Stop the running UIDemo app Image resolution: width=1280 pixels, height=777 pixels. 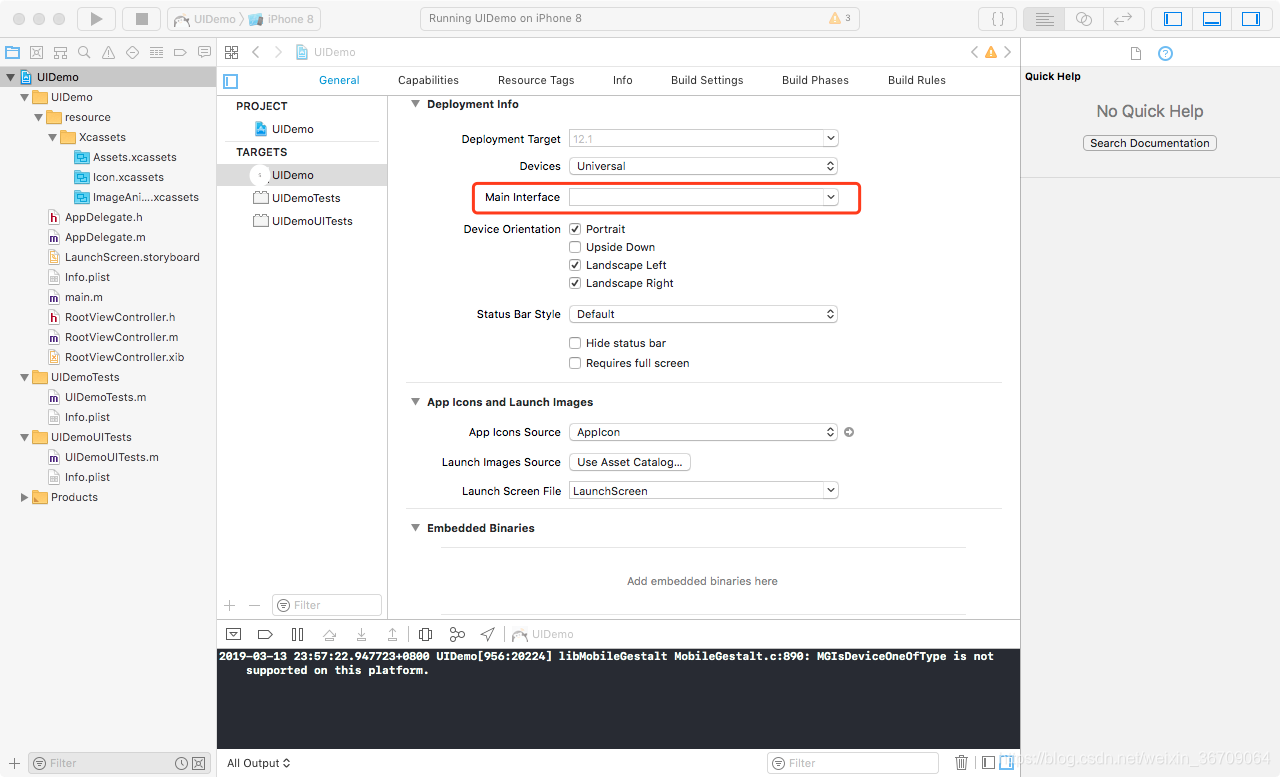point(141,18)
